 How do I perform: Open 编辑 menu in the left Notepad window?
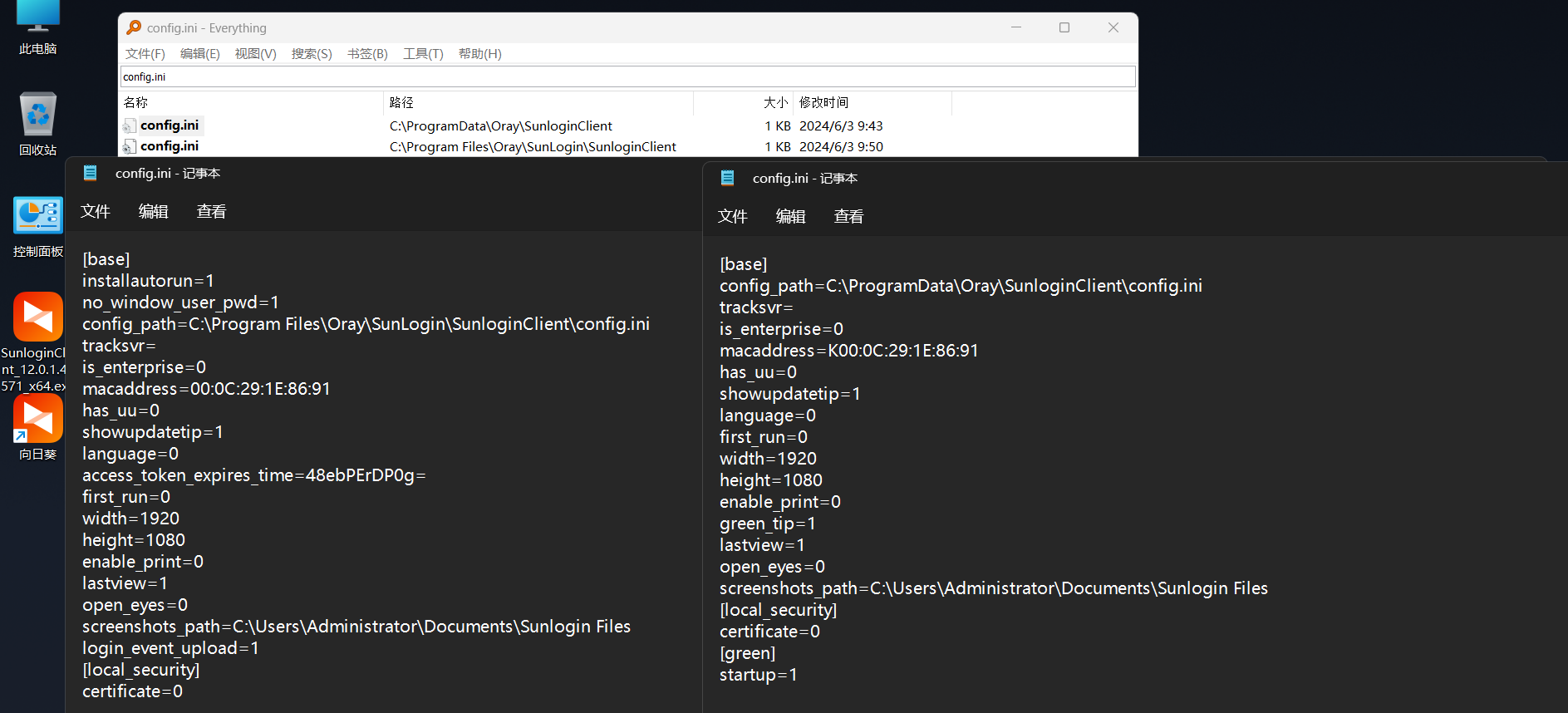154,212
